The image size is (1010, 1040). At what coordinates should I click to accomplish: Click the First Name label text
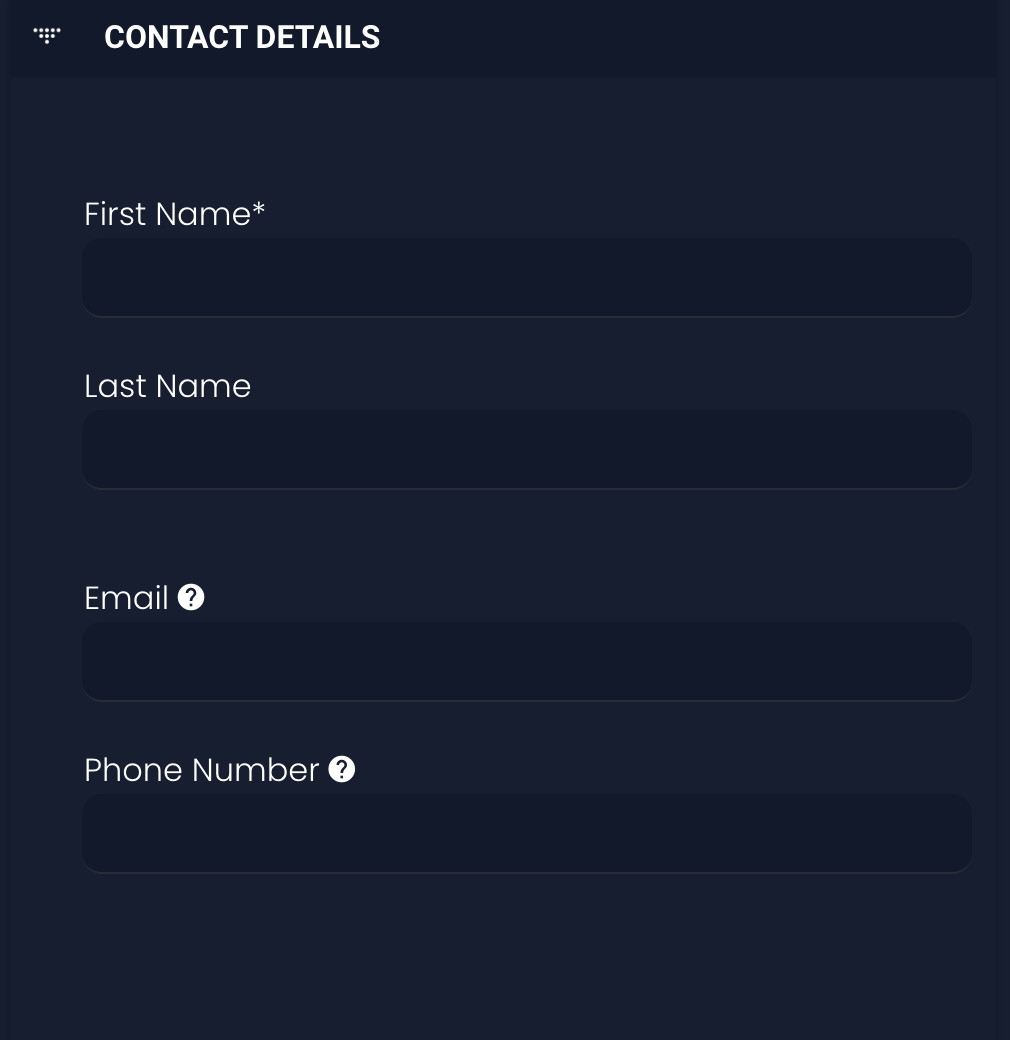[x=167, y=214]
